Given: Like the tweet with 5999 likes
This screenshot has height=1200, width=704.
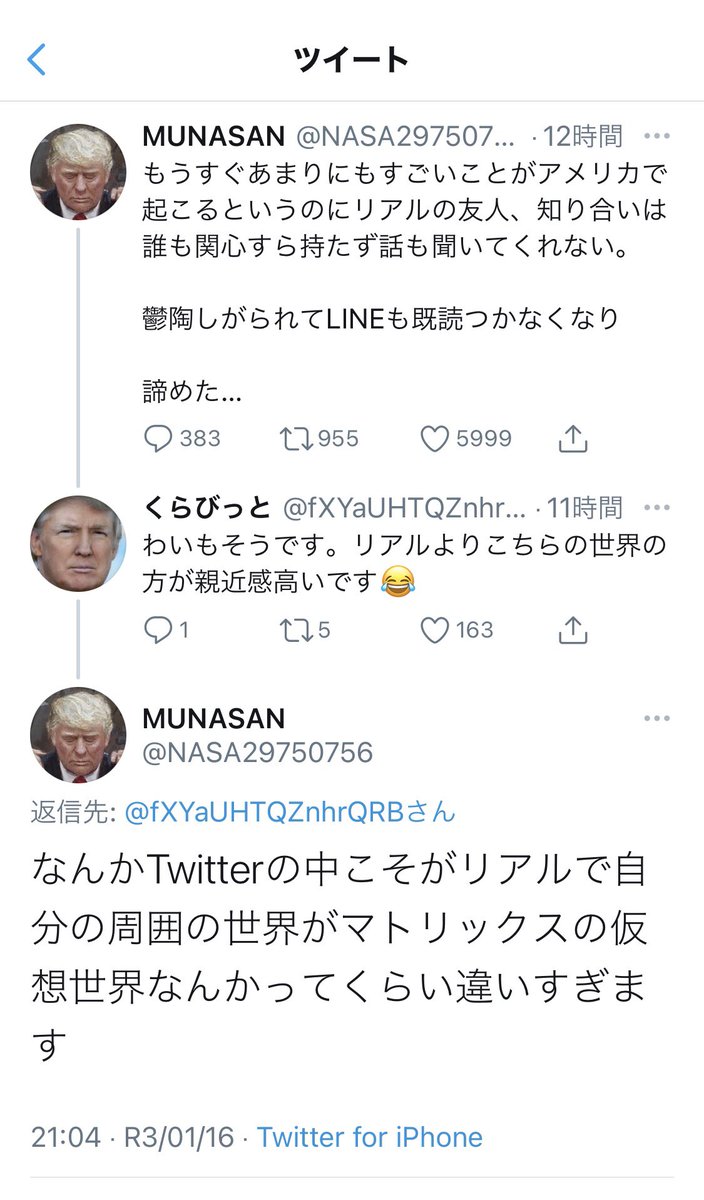Looking at the screenshot, I should click(x=434, y=439).
